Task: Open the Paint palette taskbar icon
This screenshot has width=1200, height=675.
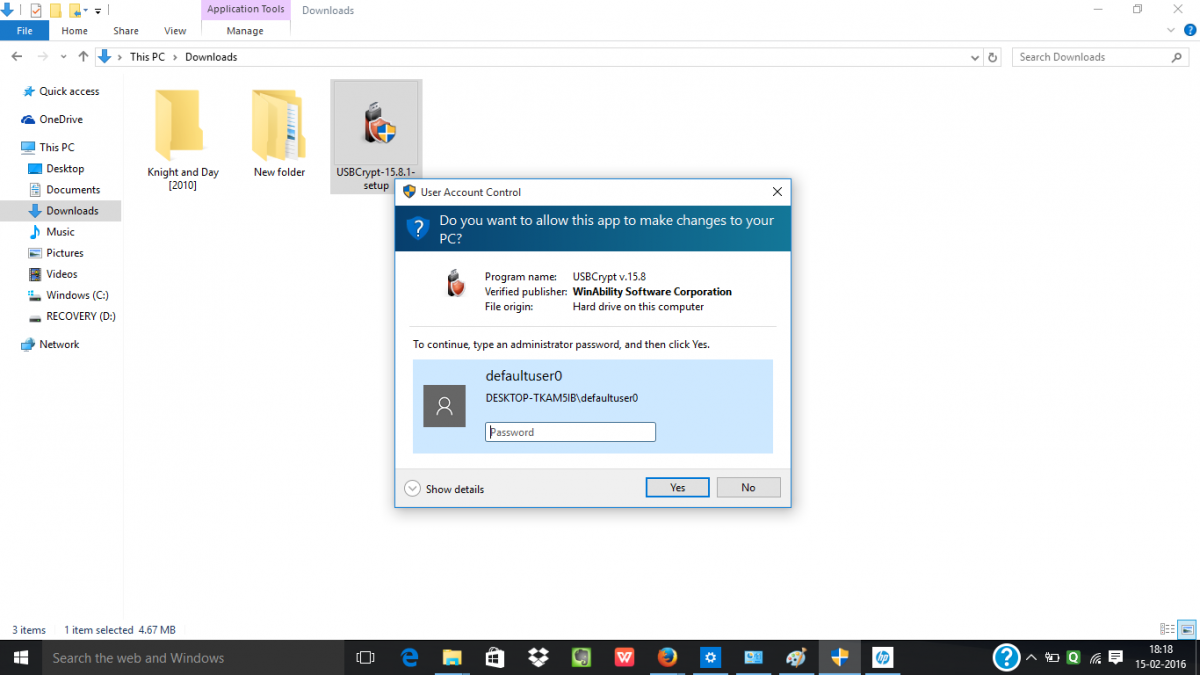Action: pos(796,657)
